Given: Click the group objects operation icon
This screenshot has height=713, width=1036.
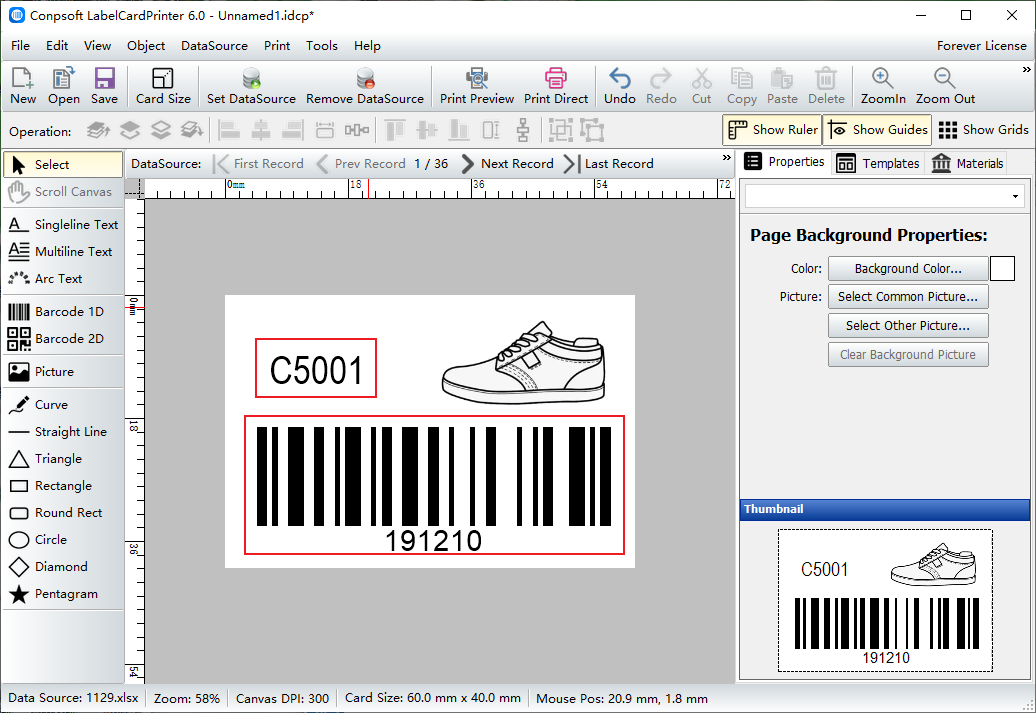Looking at the screenshot, I should 560,130.
